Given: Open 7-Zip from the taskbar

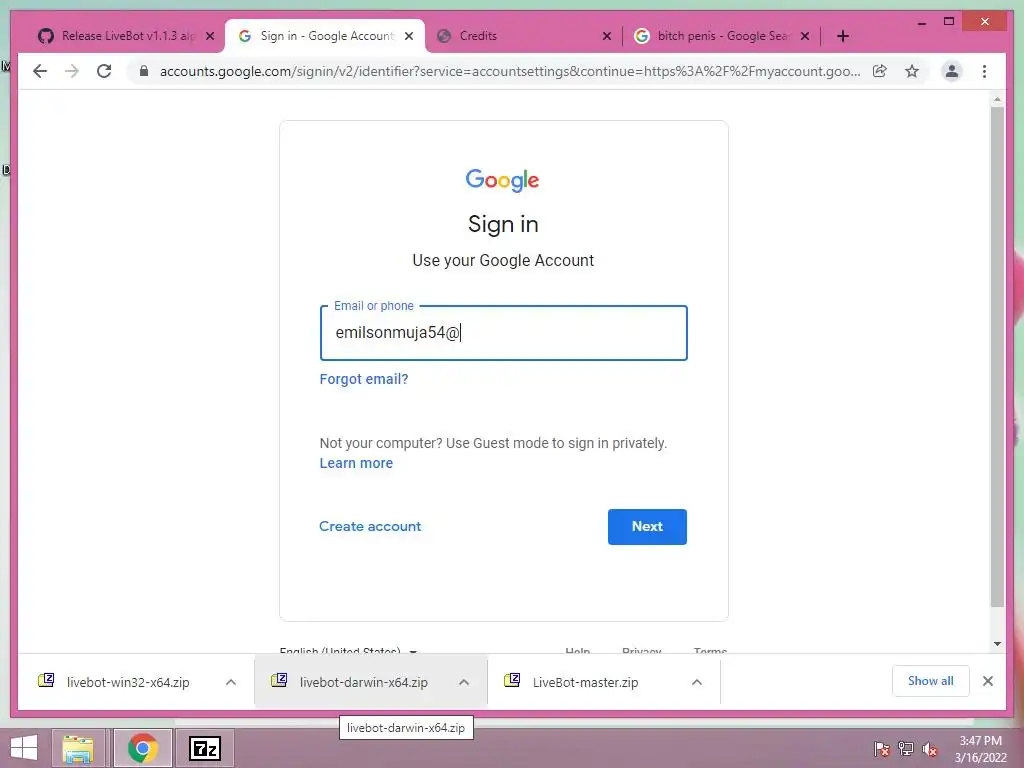Looking at the screenshot, I should (x=204, y=748).
